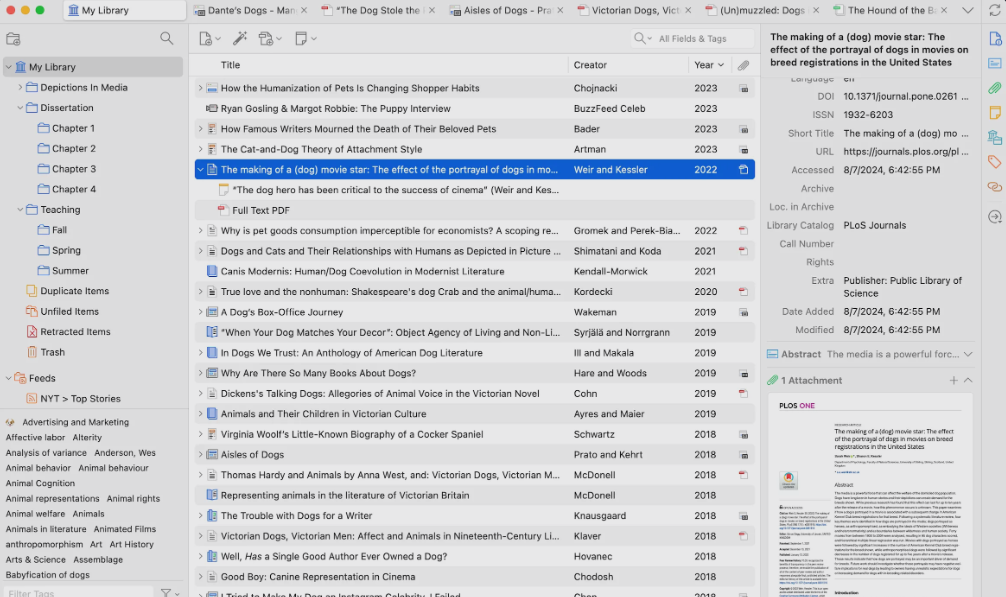Open the Aisles of Dogs tab
The height and width of the screenshot is (597, 1006).
click(x=507, y=10)
